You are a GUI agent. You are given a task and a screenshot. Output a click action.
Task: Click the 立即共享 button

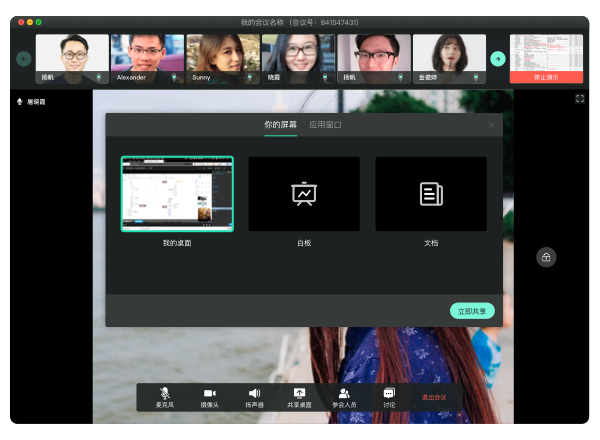472,311
